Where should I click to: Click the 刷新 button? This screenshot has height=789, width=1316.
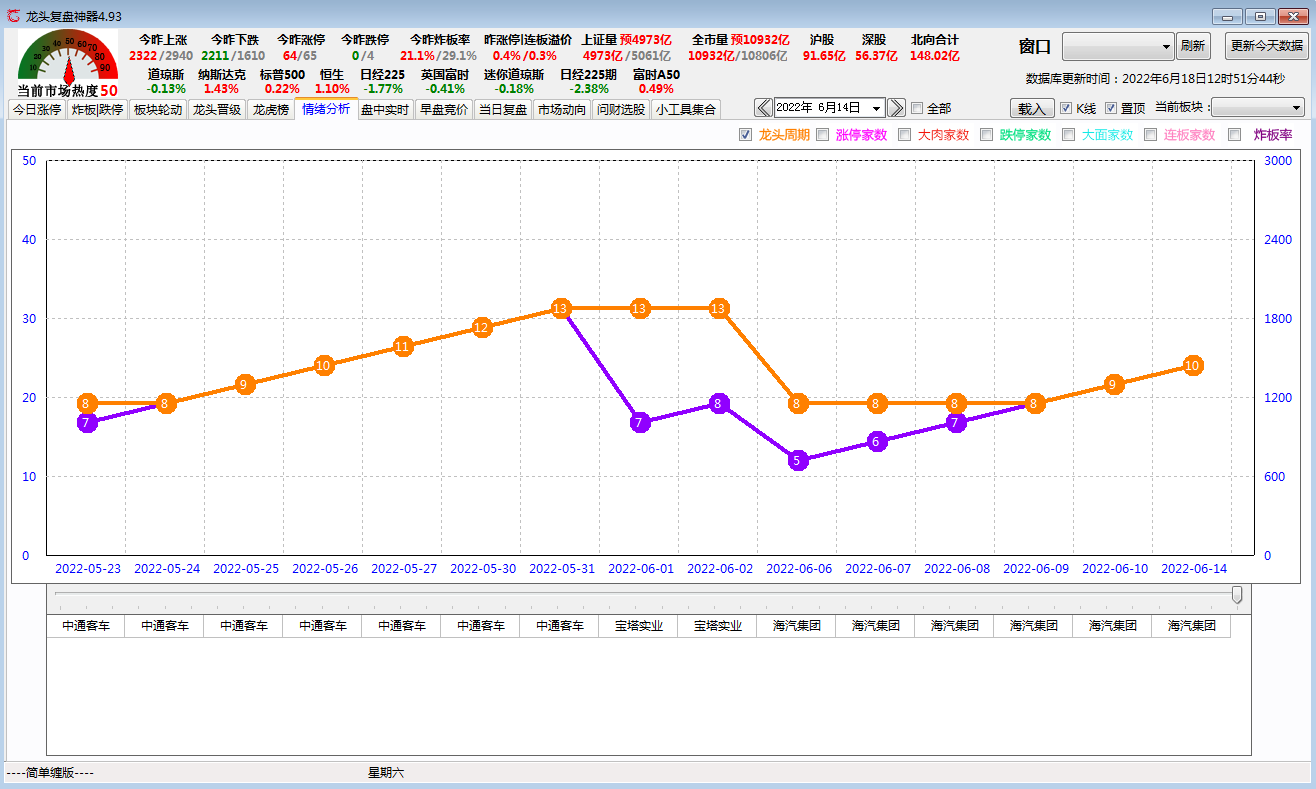1192,46
